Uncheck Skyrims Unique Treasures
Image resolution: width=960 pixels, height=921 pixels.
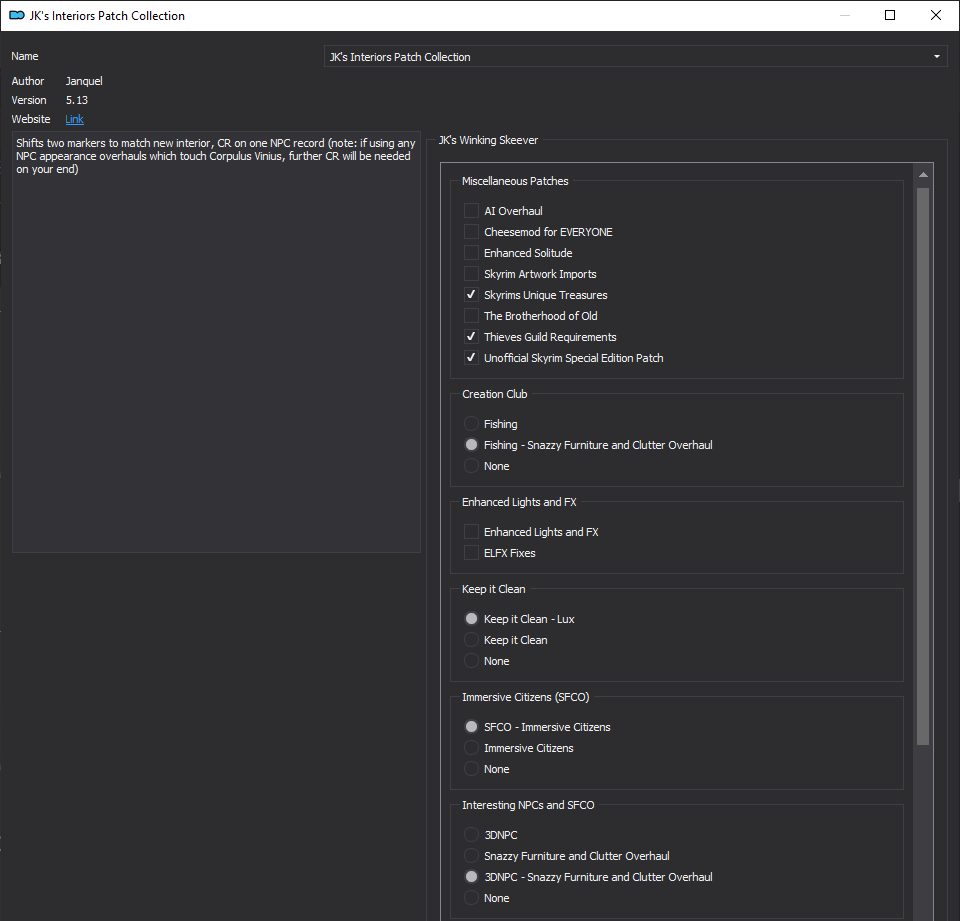(471, 295)
